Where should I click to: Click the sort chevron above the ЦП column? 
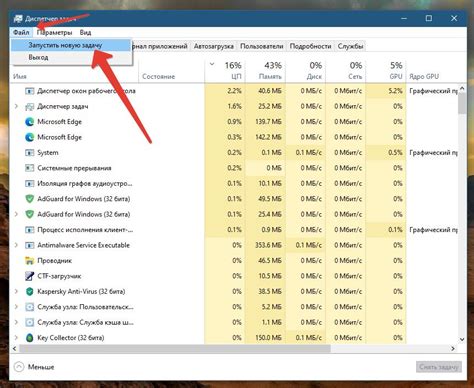(x=212, y=64)
